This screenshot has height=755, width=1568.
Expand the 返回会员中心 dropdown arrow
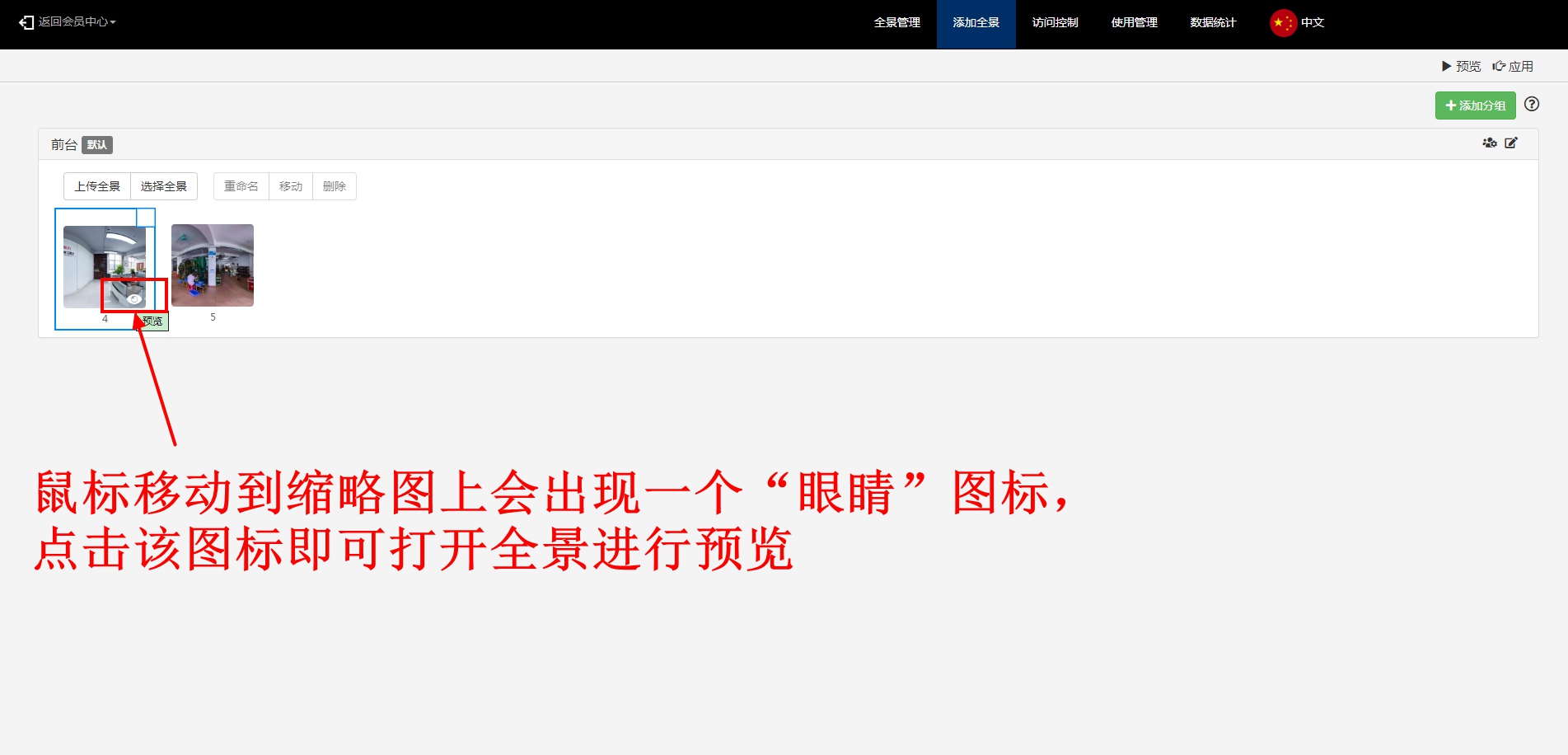pyautogui.click(x=113, y=22)
